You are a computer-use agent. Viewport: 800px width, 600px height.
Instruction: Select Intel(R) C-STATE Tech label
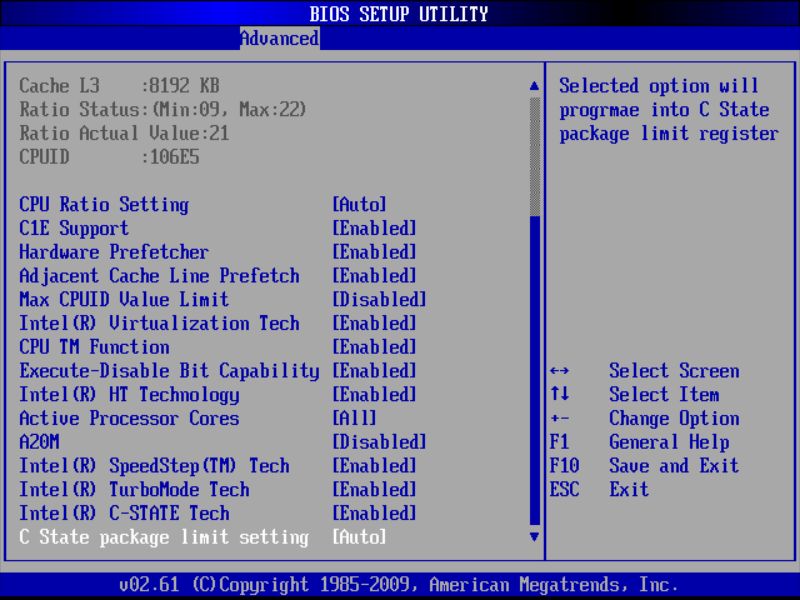click(x=124, y=513)
